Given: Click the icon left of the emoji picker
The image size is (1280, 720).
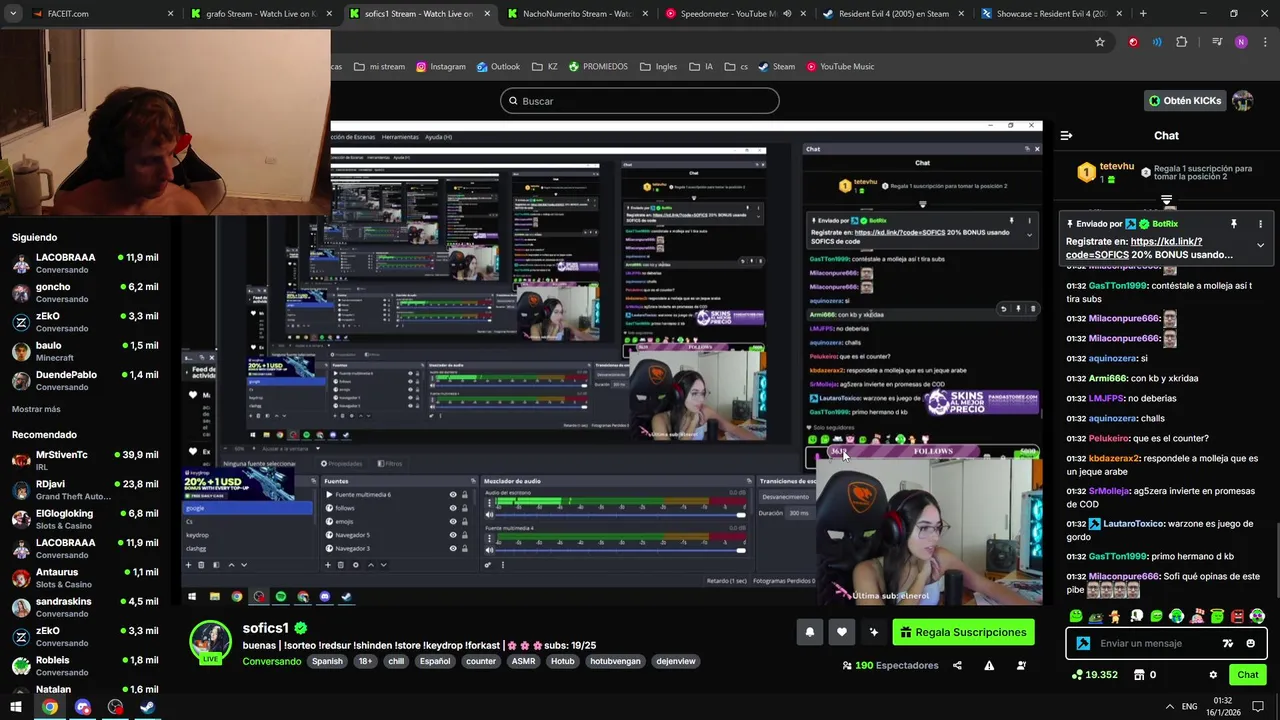Looking at the screenshot, I should tap(1228, 643).
